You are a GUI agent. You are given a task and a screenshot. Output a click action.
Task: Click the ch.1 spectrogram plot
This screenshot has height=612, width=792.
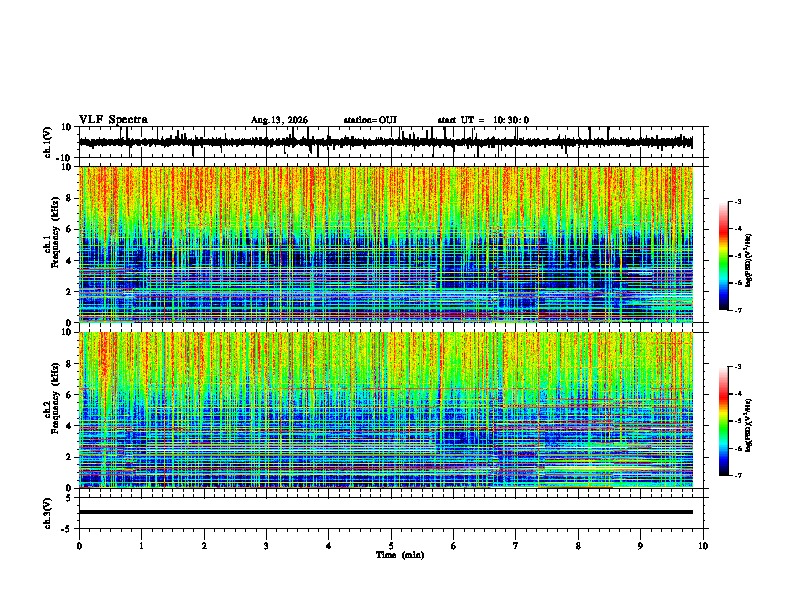click(386, 244)
